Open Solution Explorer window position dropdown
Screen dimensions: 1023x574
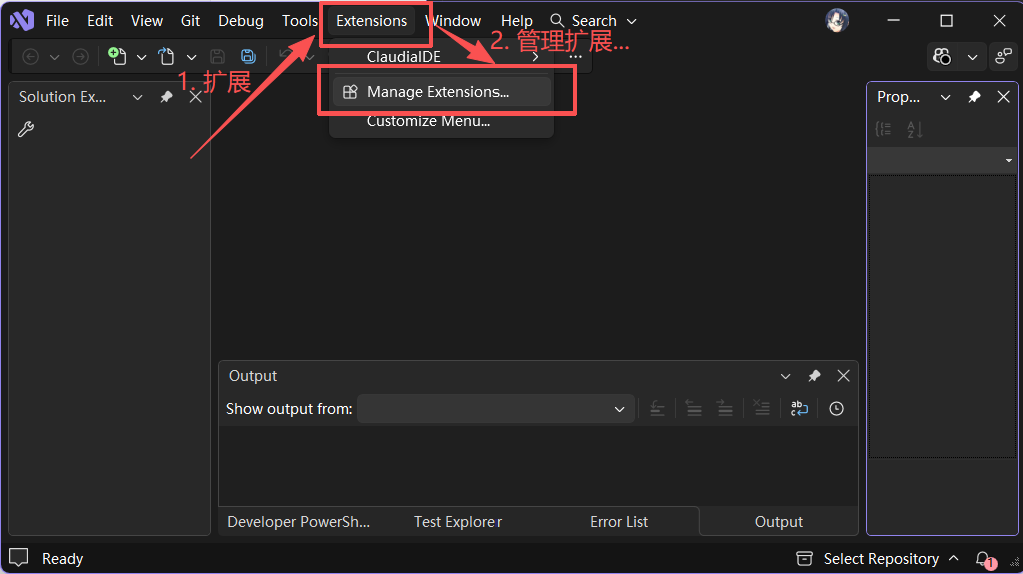pos(137,97)
